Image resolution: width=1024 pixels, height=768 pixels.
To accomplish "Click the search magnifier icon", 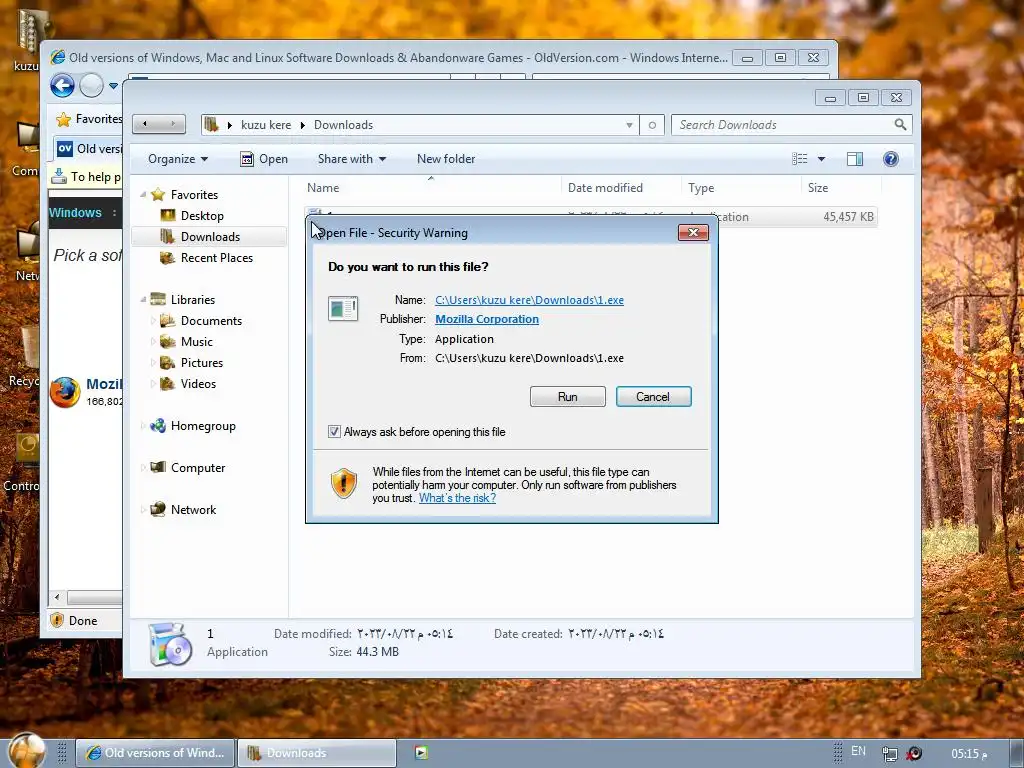I will click(x=901, y=124).
